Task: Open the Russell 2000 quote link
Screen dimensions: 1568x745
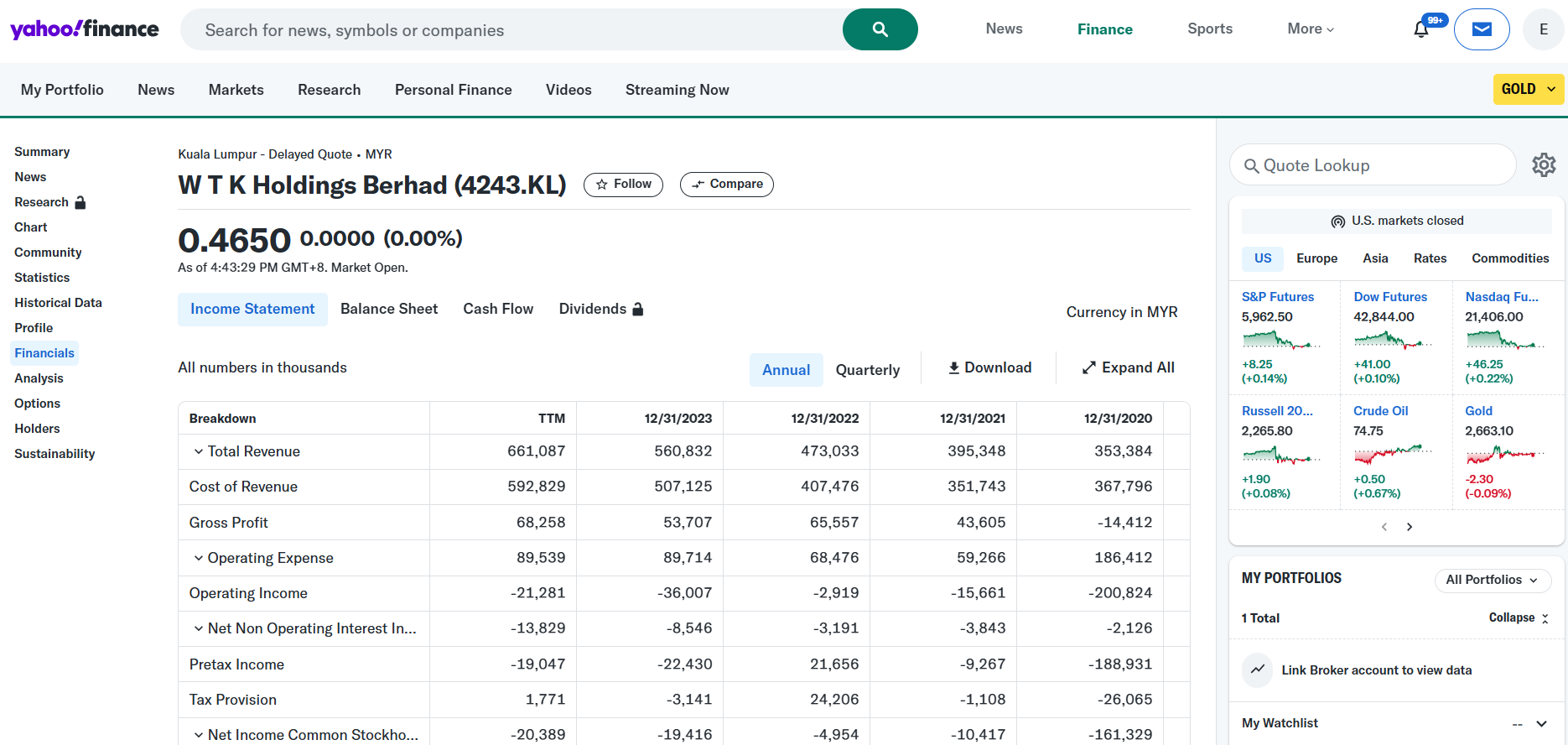Action: (1277, 411)
